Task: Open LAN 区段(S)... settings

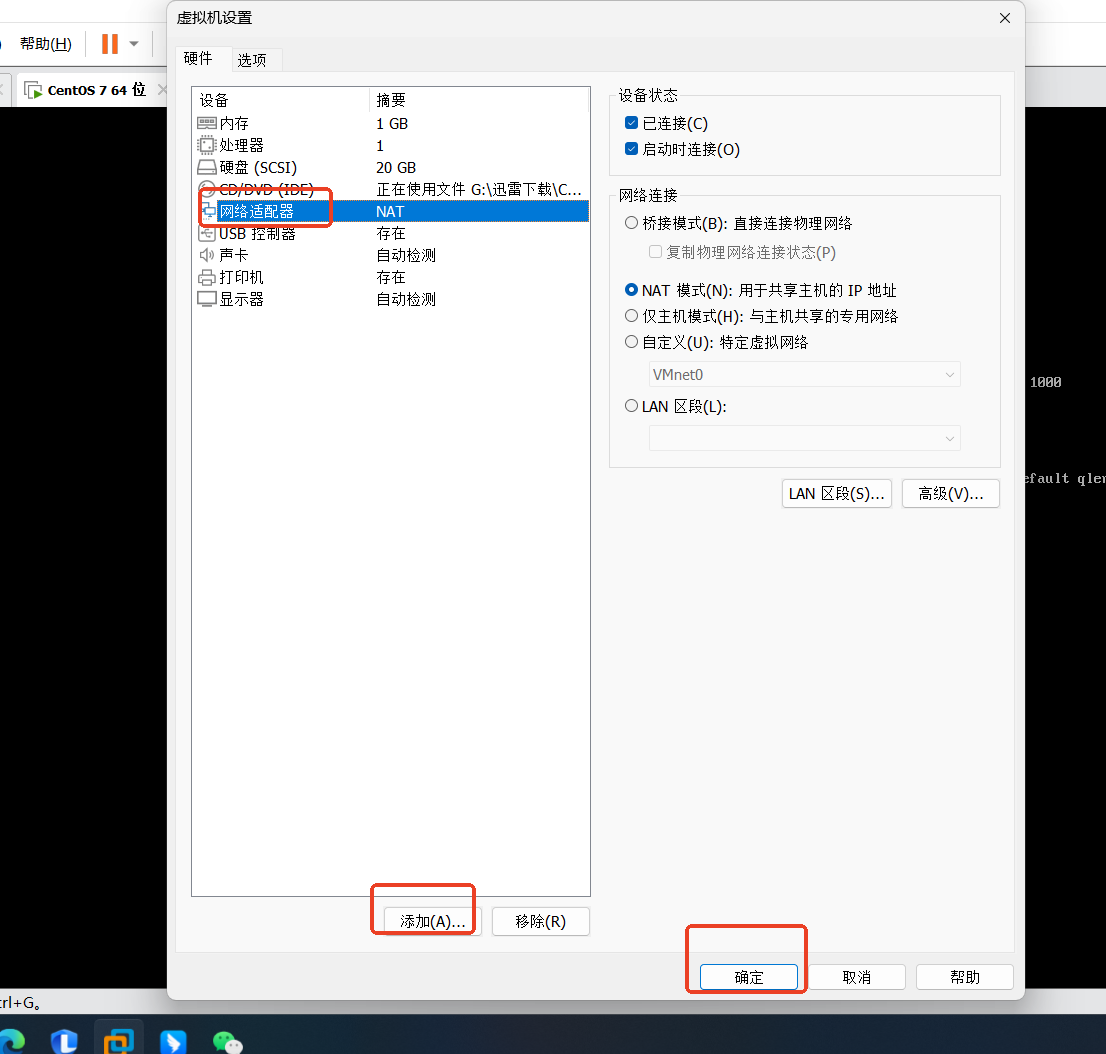Action: click(837, 494)
